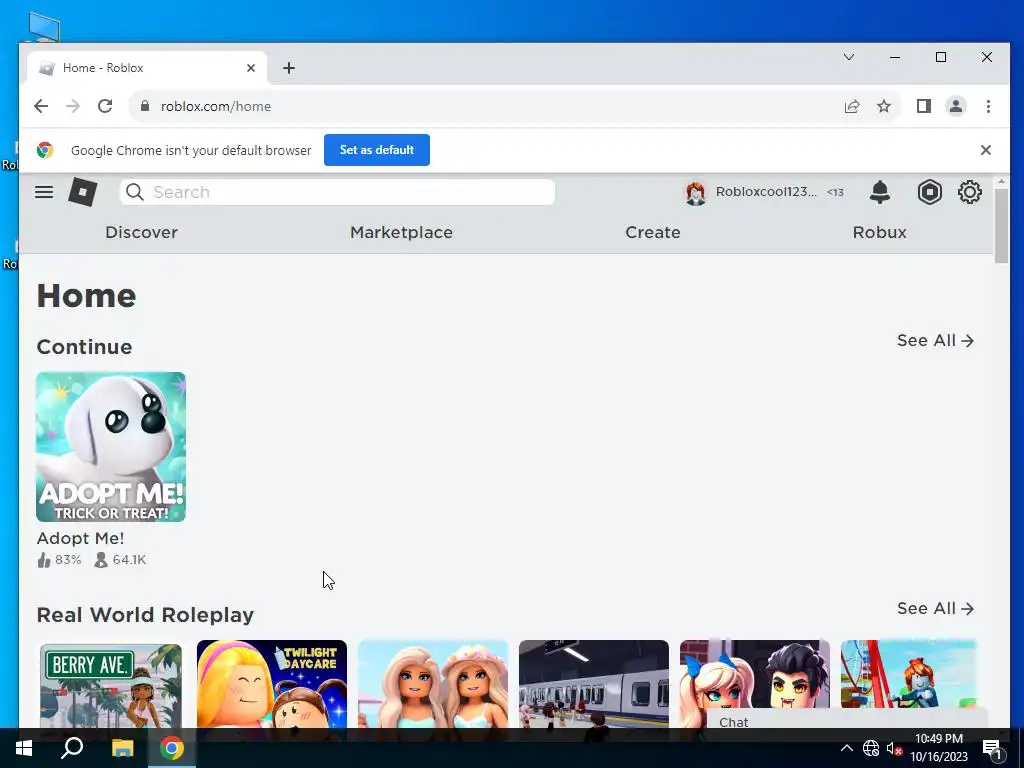Click the Roblox logo icon
Viewport: 1024px width, 768px height.
point(83,192)
